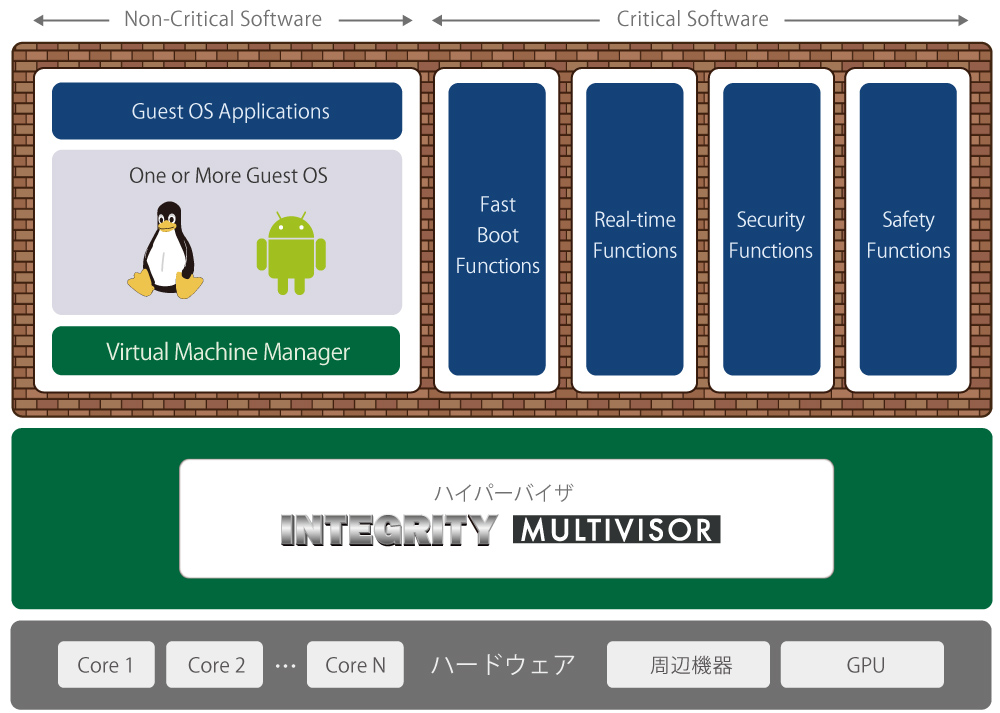Click the Security Functions block
Image resolution: width=1000 pixels, height=713 pixels.
click(x=772, y=229)
